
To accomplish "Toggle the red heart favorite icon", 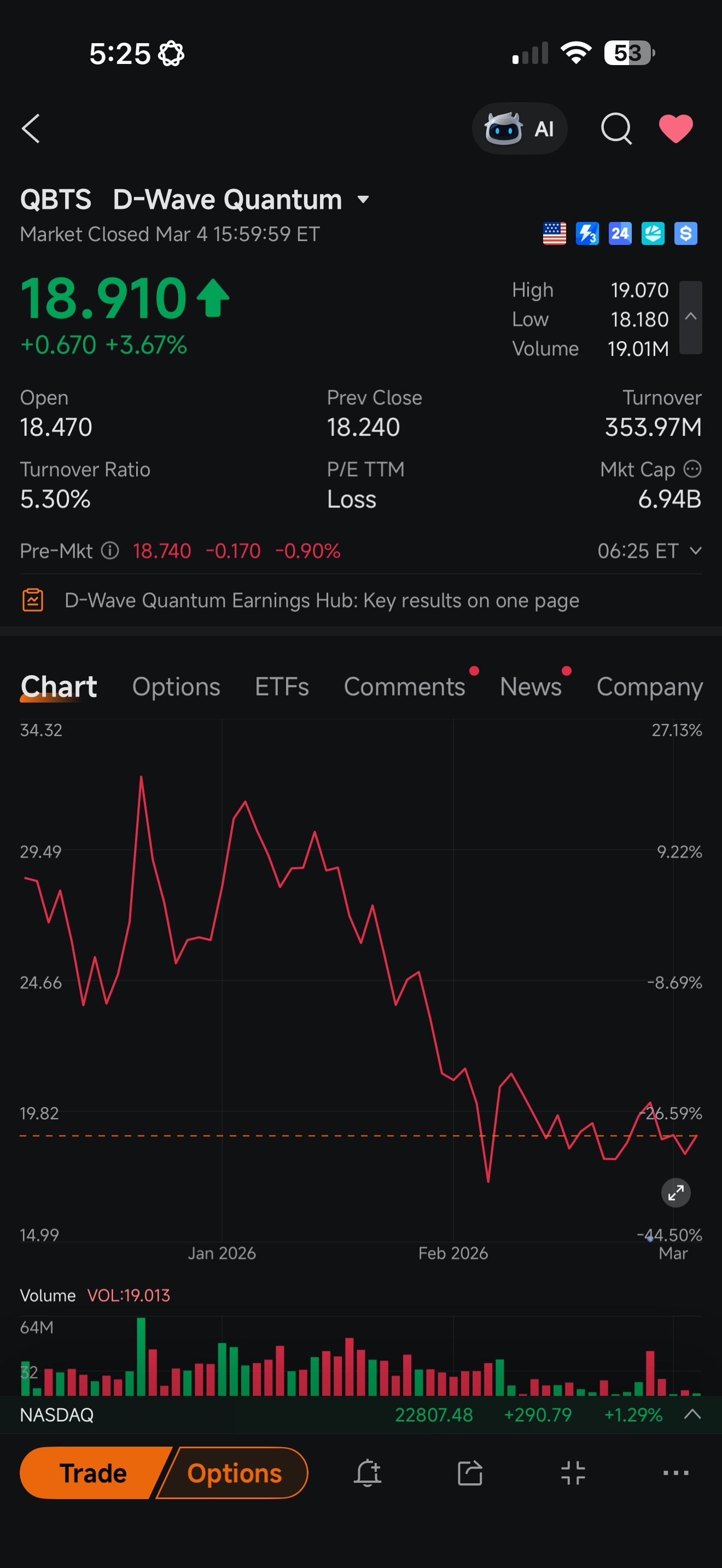I will (x=676, y=128).
